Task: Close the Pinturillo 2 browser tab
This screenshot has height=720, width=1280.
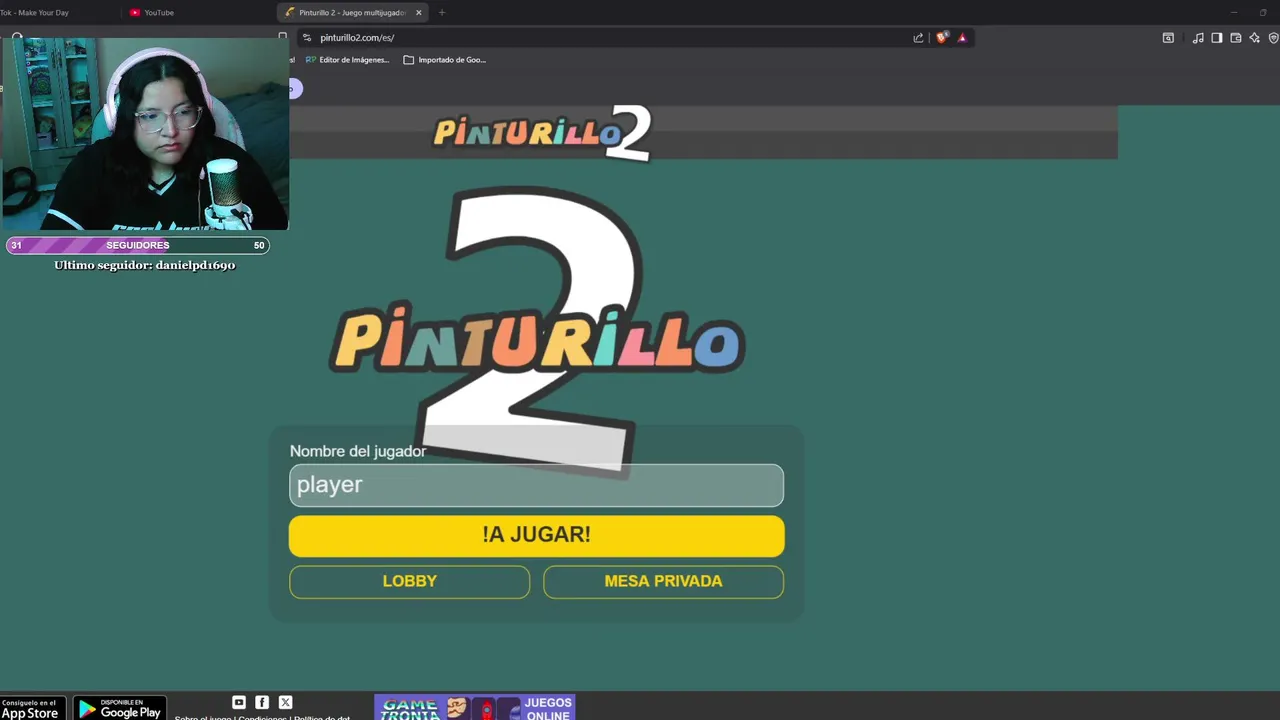Action: coord(419,13)
